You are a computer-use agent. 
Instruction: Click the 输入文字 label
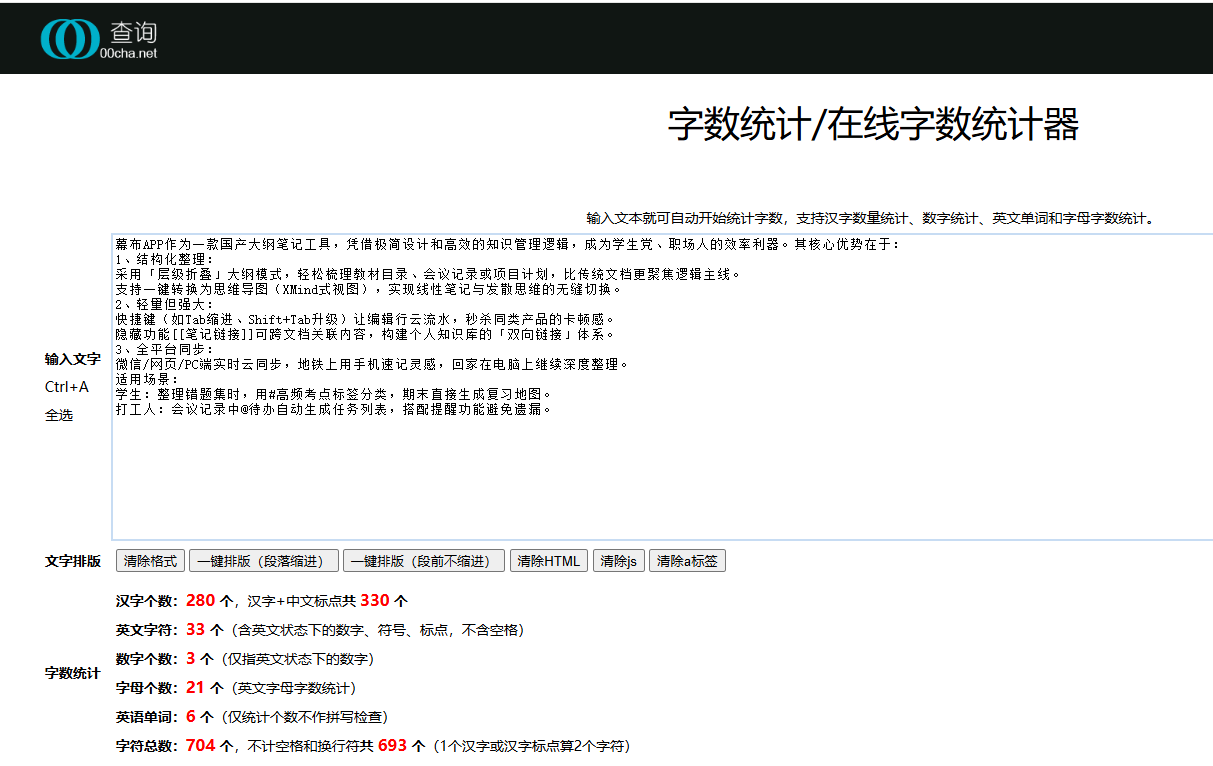[x=73, y=359]
